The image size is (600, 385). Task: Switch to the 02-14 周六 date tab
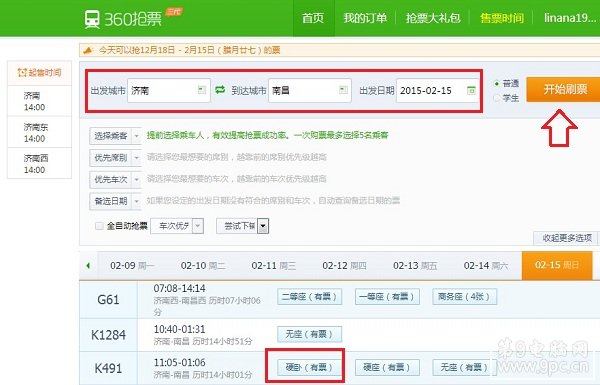click(486, 265)
